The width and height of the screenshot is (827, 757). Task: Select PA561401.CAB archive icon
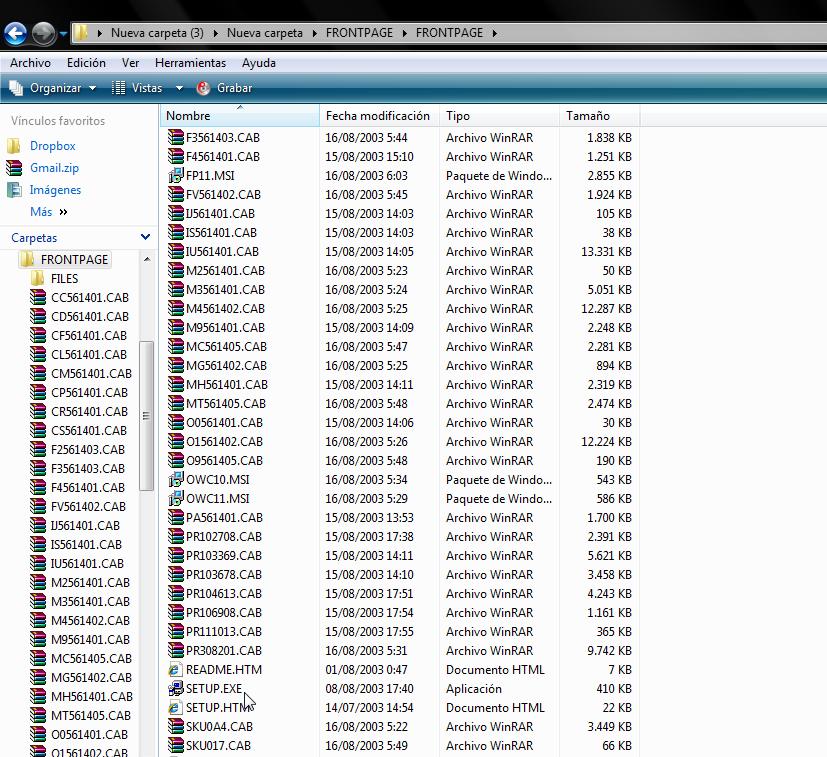[176, 518]
